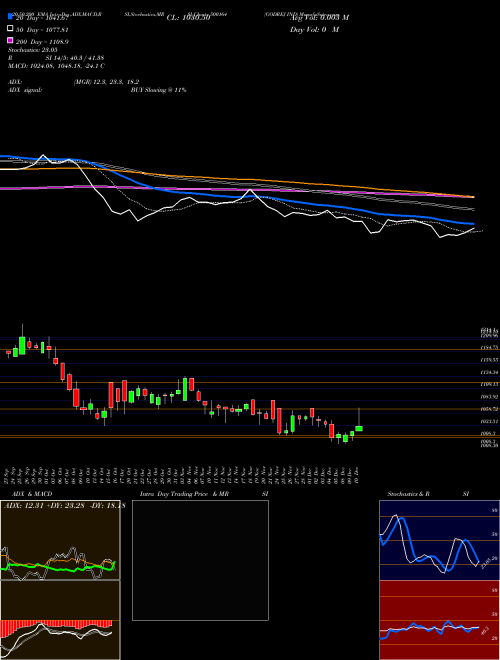Click the 1159.55 price axis label
500x660 pixels.
489,360
